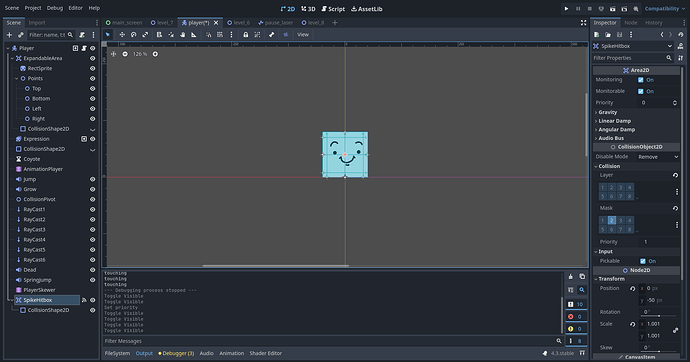
Task: Run the project with play button
Action: pos(566,9)
